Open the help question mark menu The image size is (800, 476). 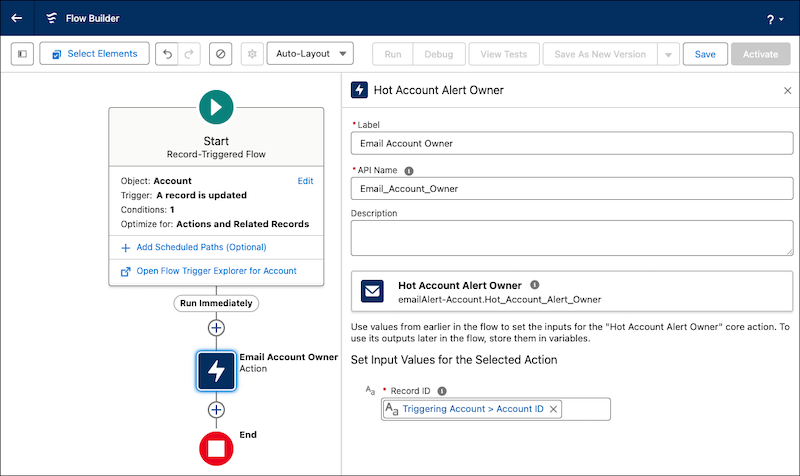point(774,19)
